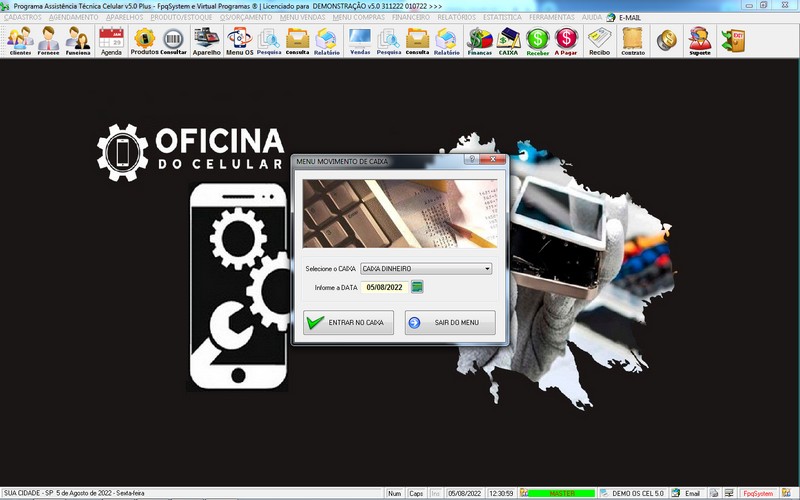Image resolution: width=800 pixels, height=500 pixels.
Task: Click the globe icon beside E-MAIL
Action: (x=611, y=17)
